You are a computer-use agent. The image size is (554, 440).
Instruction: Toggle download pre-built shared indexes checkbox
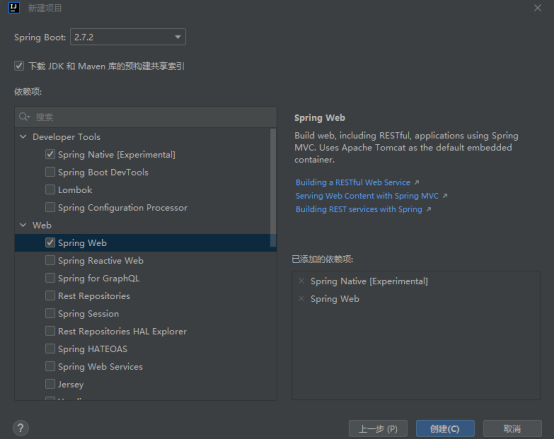(19, 66)
